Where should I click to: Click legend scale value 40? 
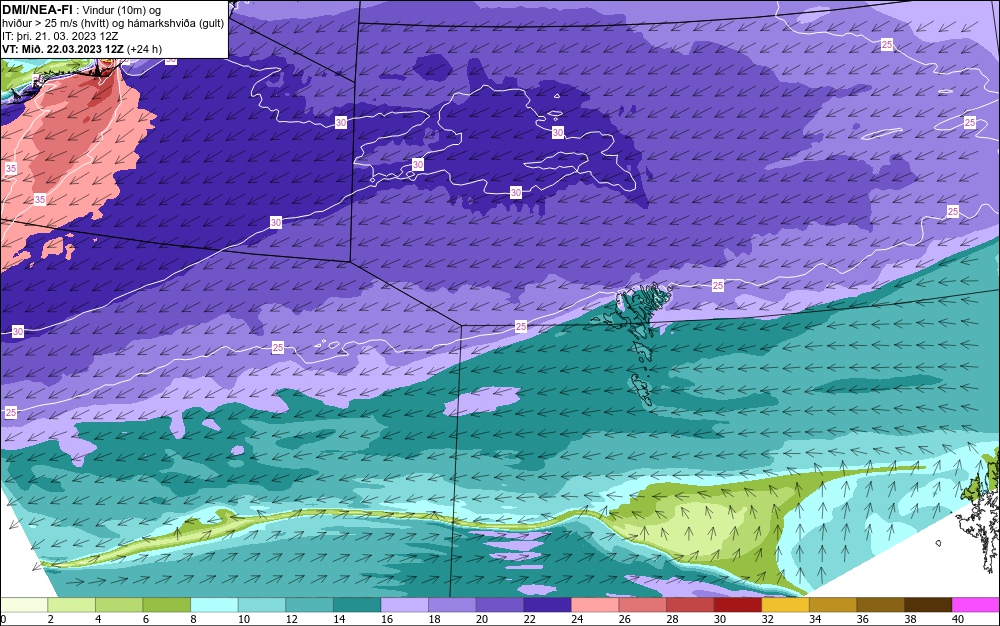(x=957, y=619)
